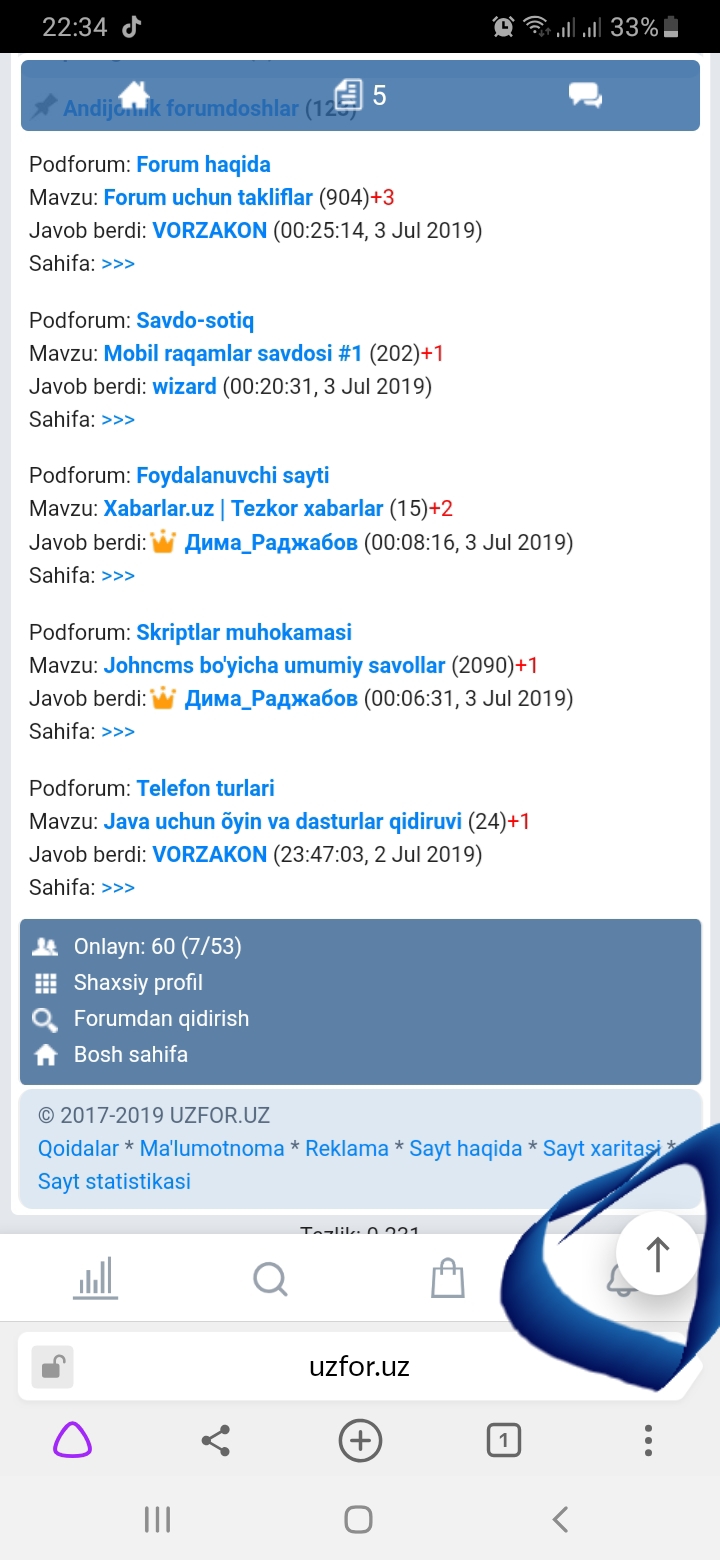Viewport: 720px width, 1560px height.
Task: Tap the uzfor.uz address bar
Action: coord(360,1367)
